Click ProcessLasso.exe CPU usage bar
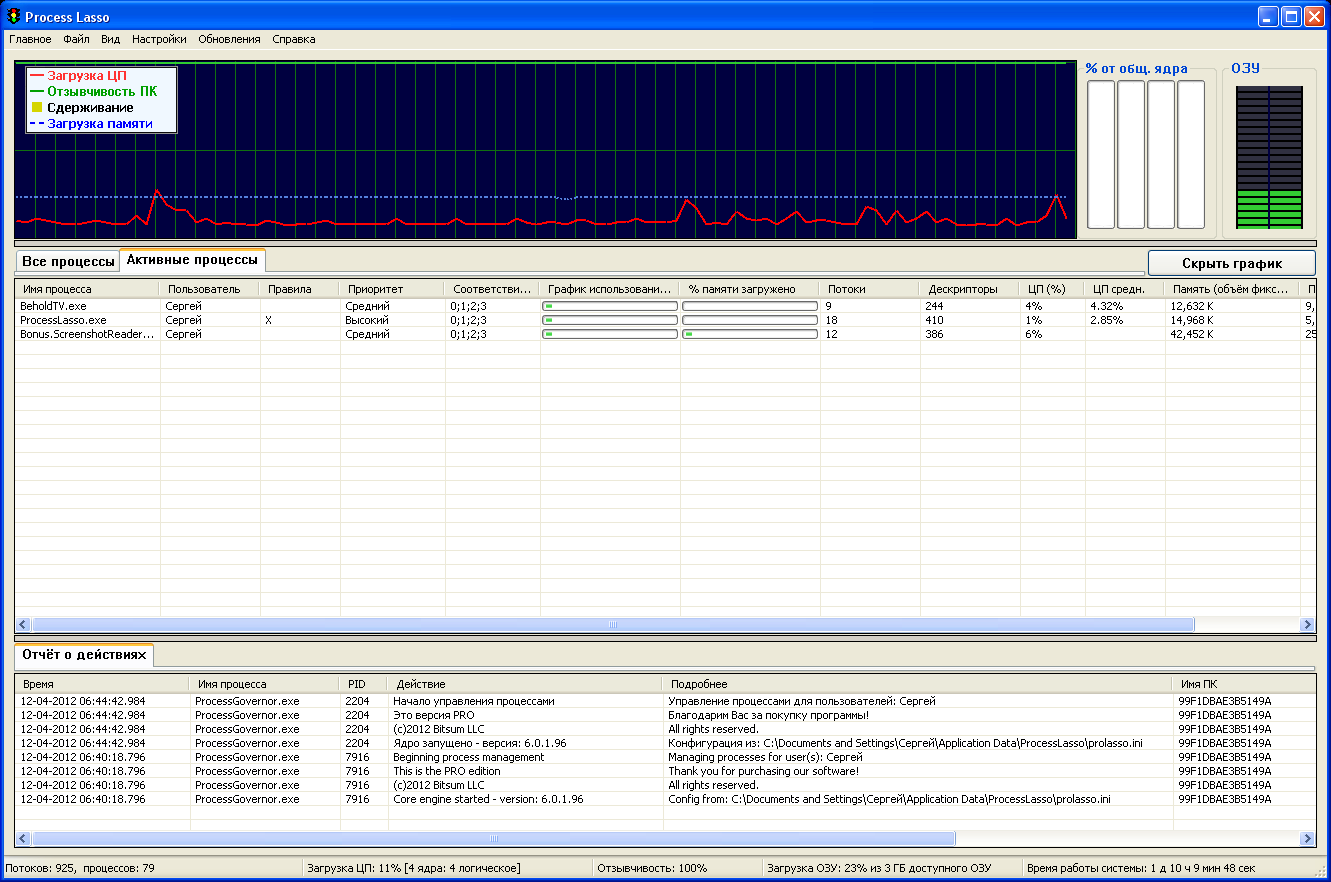Viewport: 1331px width, 882px height. [x=610, y=320]
